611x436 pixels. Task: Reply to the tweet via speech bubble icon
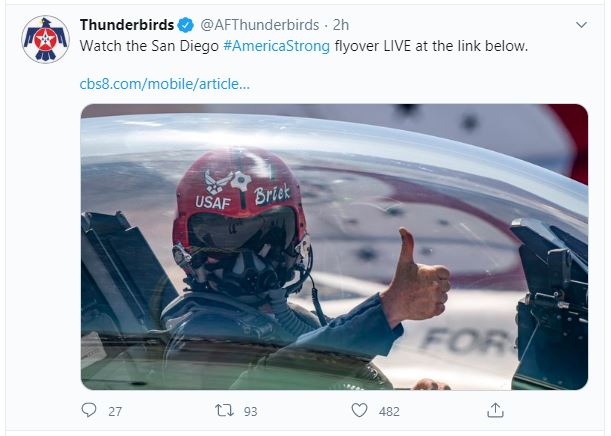tap(89, 410)
